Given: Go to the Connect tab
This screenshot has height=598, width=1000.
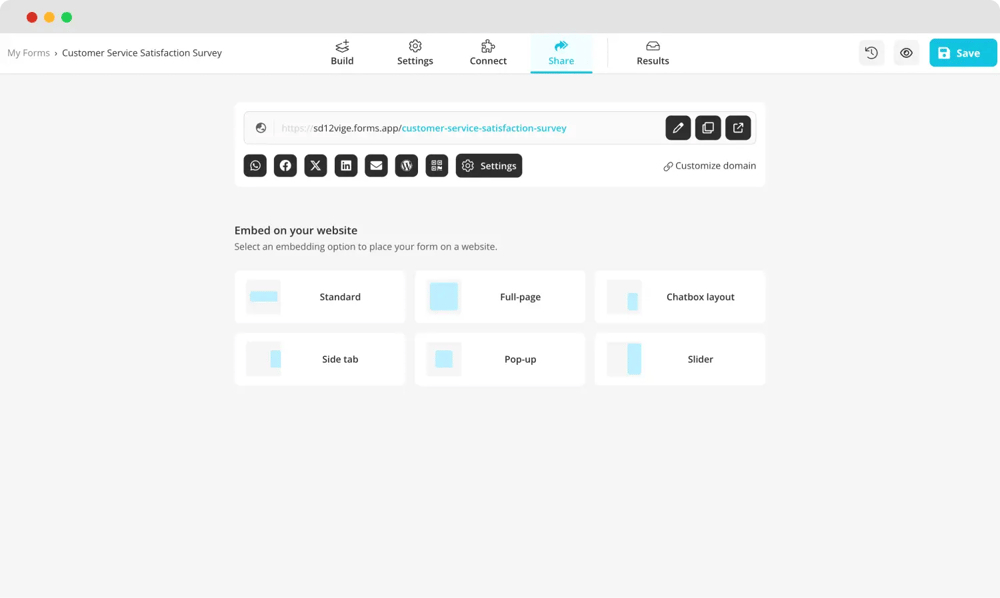Looking at the screenshot, I should click(x=488, y=53).
